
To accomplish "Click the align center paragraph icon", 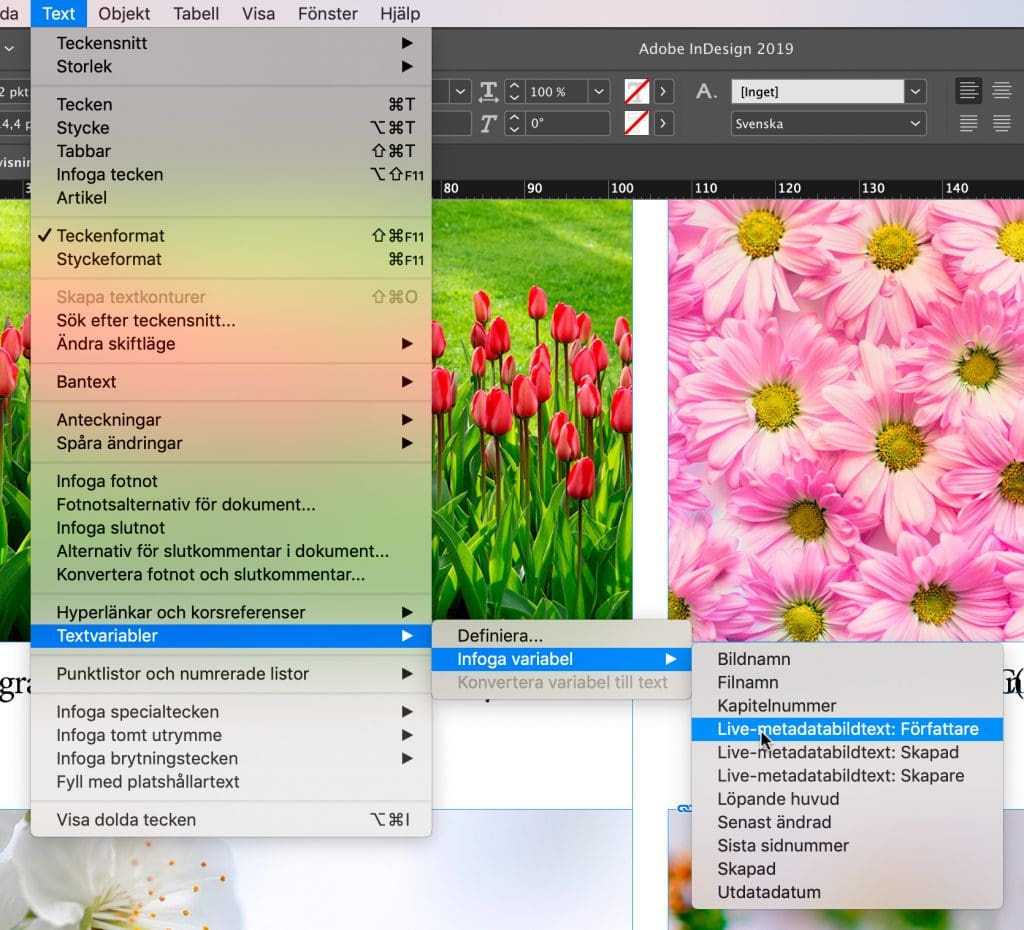I will [x=1001, y=91].
